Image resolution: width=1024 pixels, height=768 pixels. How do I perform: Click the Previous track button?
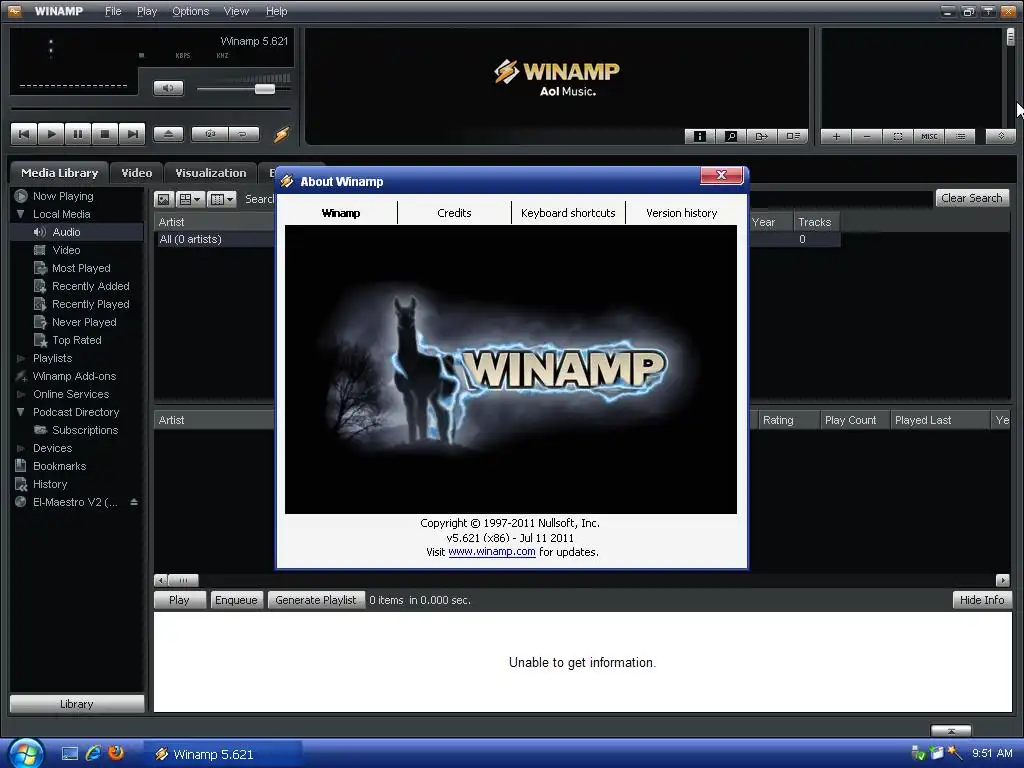[24, 134]
